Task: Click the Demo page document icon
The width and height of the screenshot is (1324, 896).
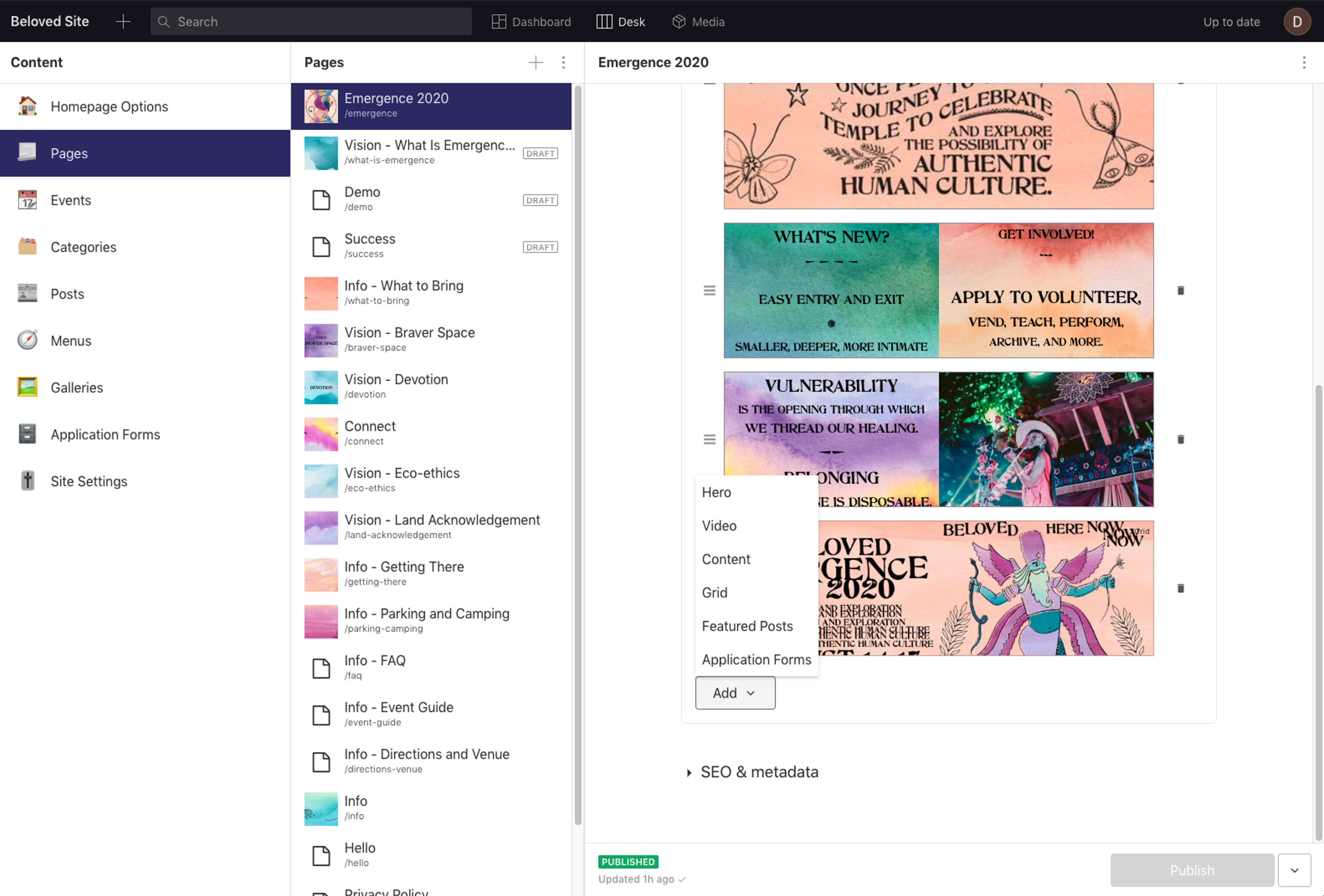Action: [x=321, y=200]
